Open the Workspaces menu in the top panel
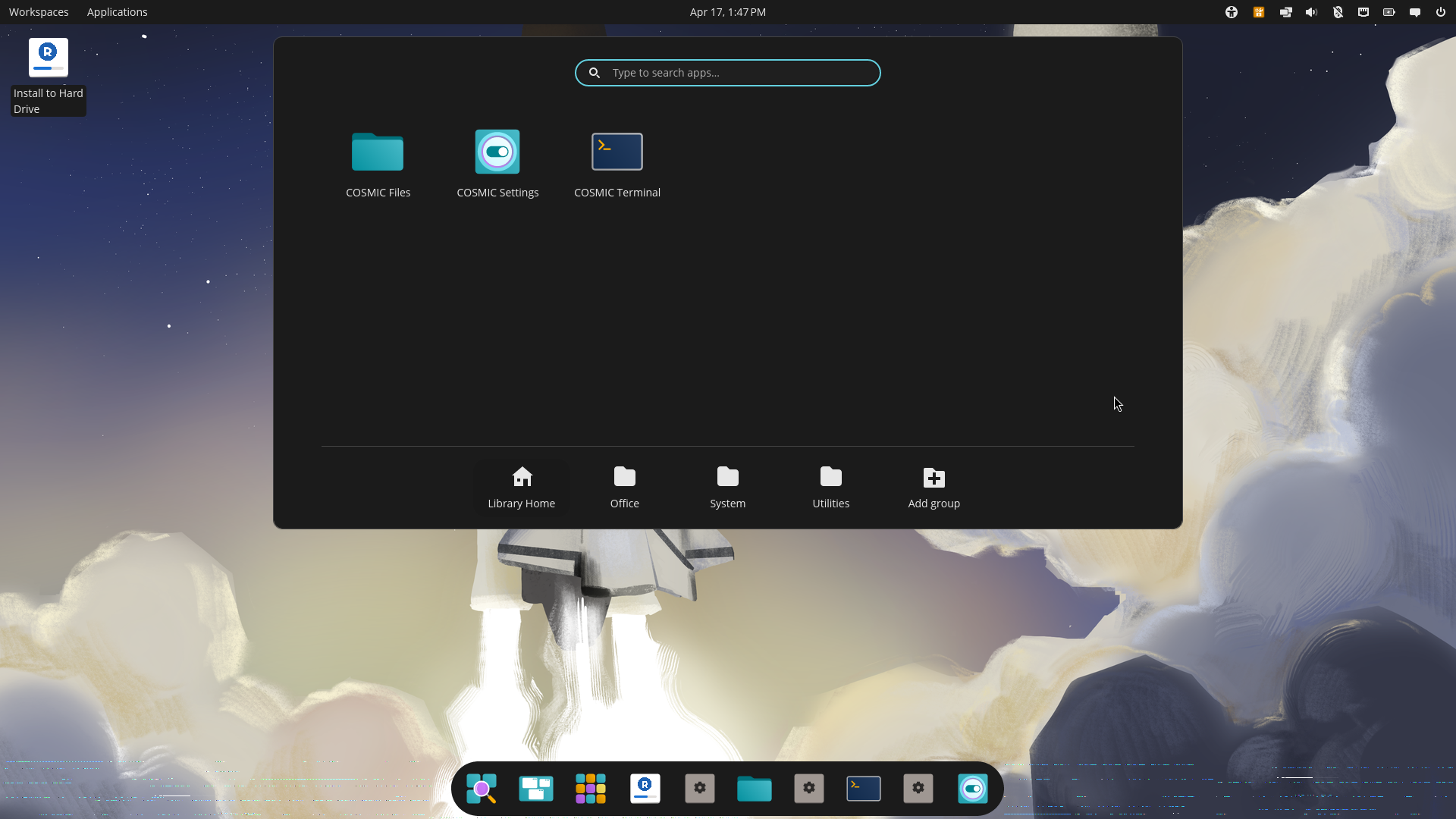This screenshot has height=819, width=1456. 39,12
